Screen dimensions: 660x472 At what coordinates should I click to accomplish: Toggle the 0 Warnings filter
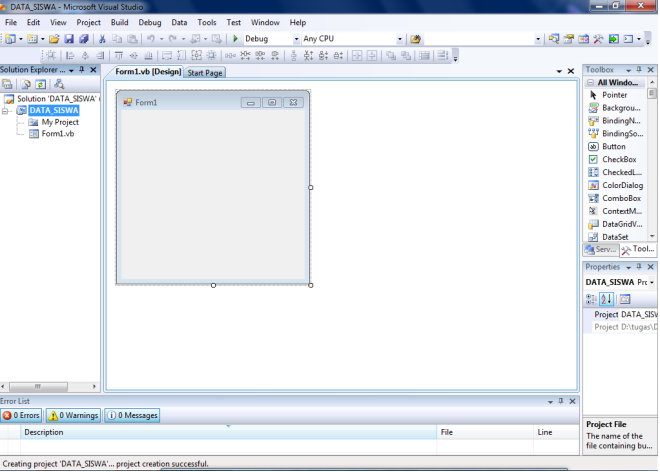point(74,416)
